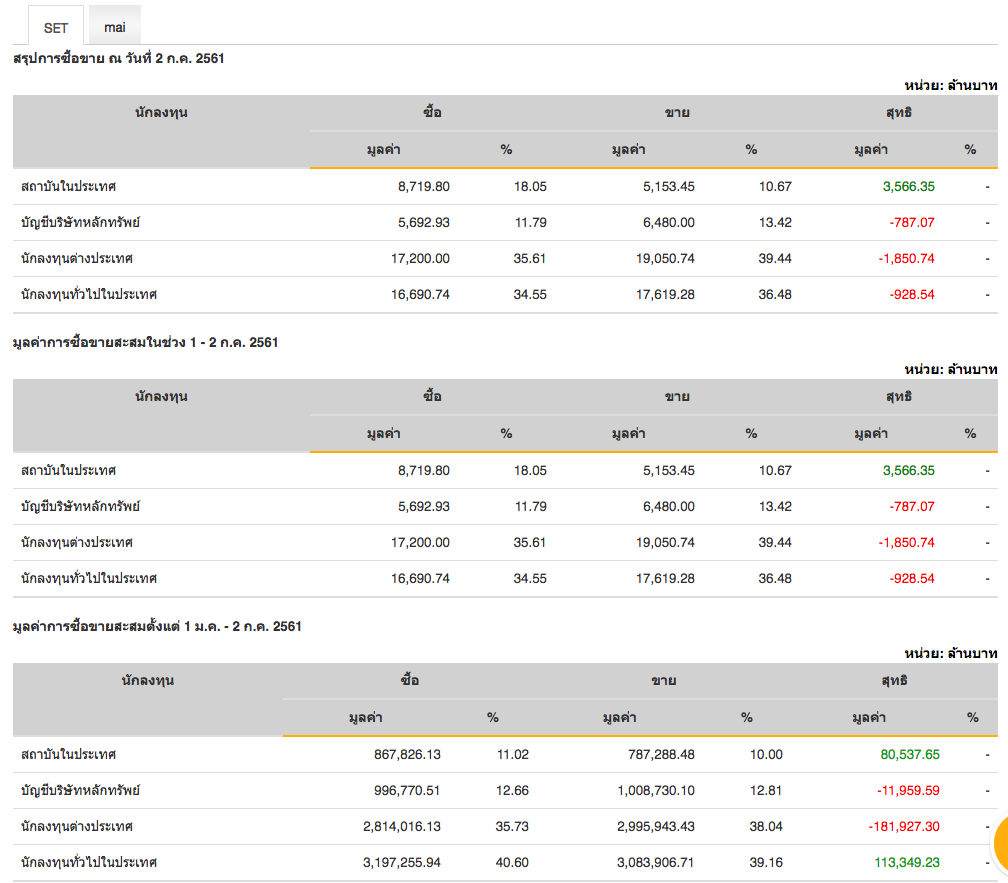
Task: Click the 2,814,016.13 buy value cell
Action: click(387, 827)
